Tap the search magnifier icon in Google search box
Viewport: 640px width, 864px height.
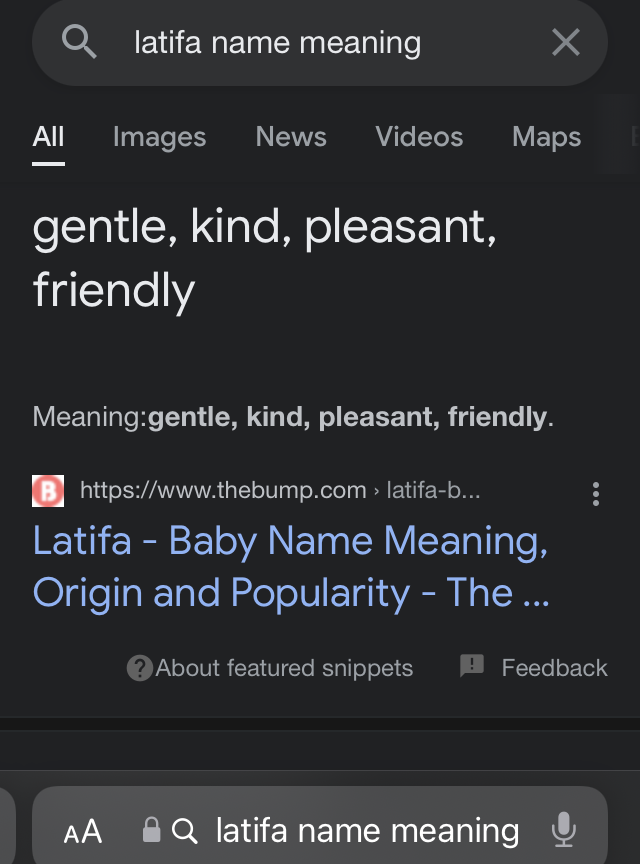pos(79,41)
